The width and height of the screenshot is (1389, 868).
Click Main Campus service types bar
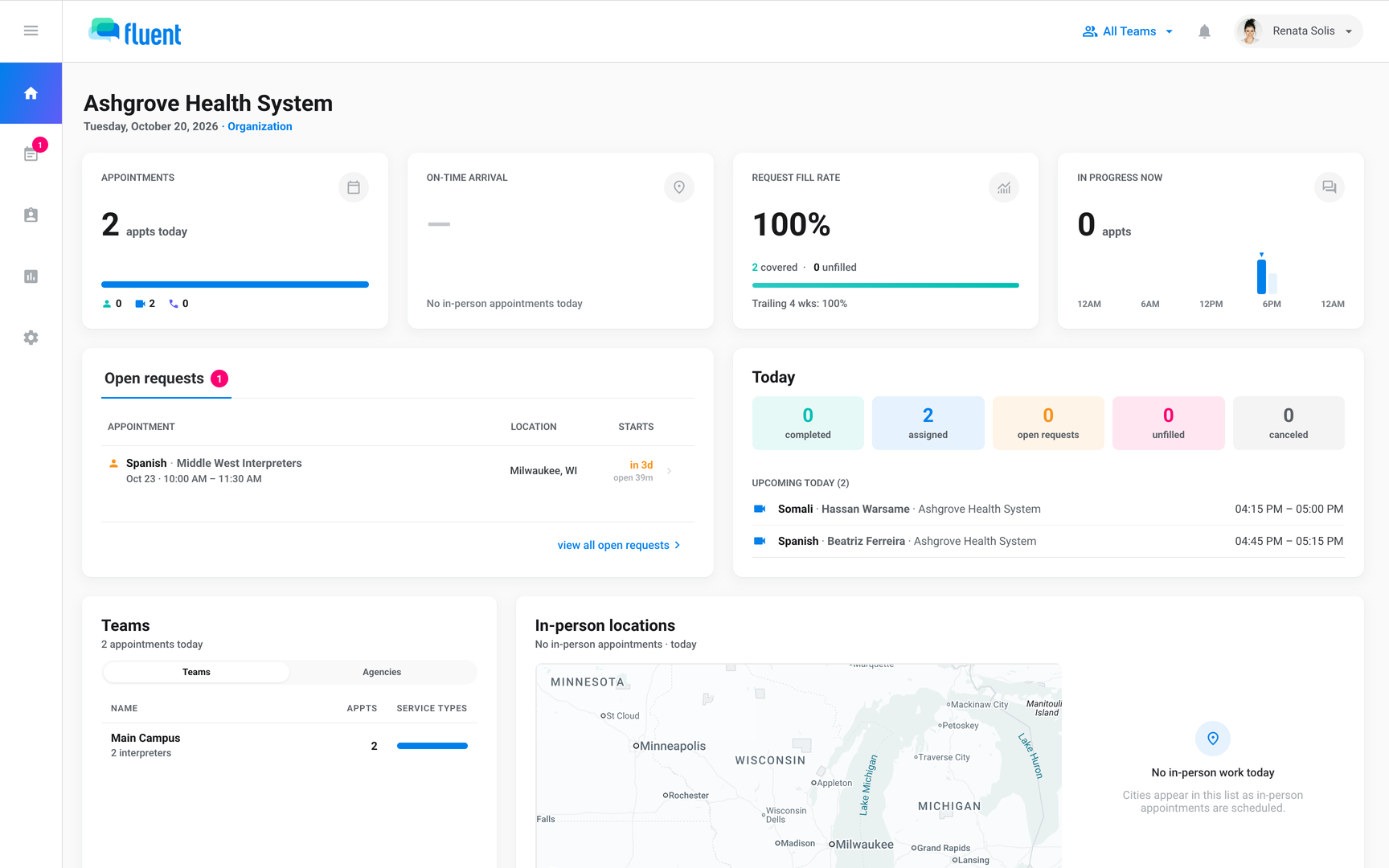point(432,746)
